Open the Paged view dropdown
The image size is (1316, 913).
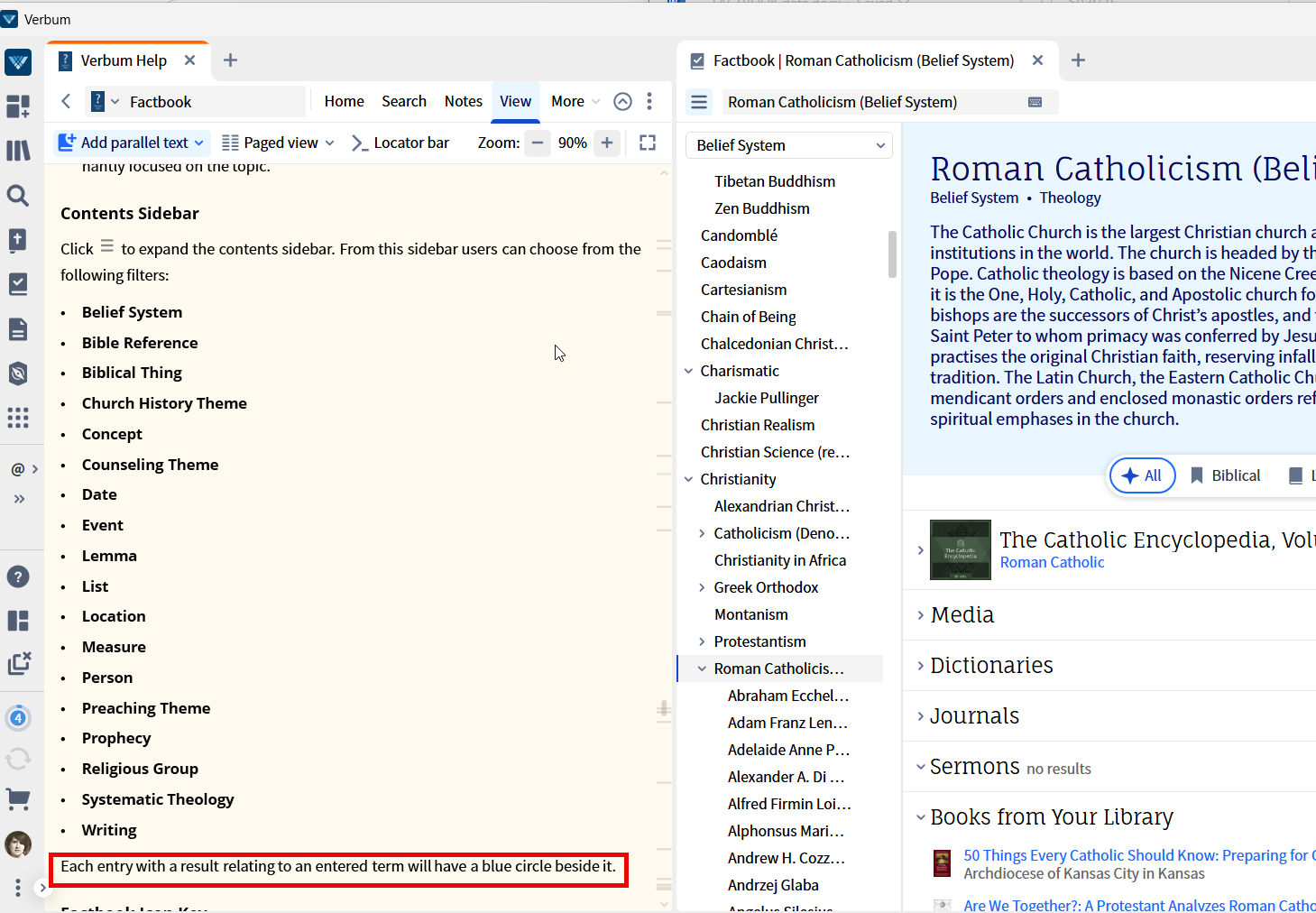point(279,143)
